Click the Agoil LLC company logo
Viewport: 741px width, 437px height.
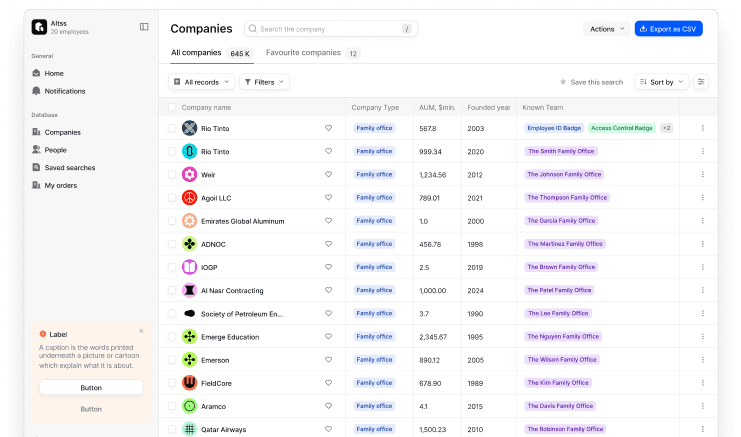190,197
